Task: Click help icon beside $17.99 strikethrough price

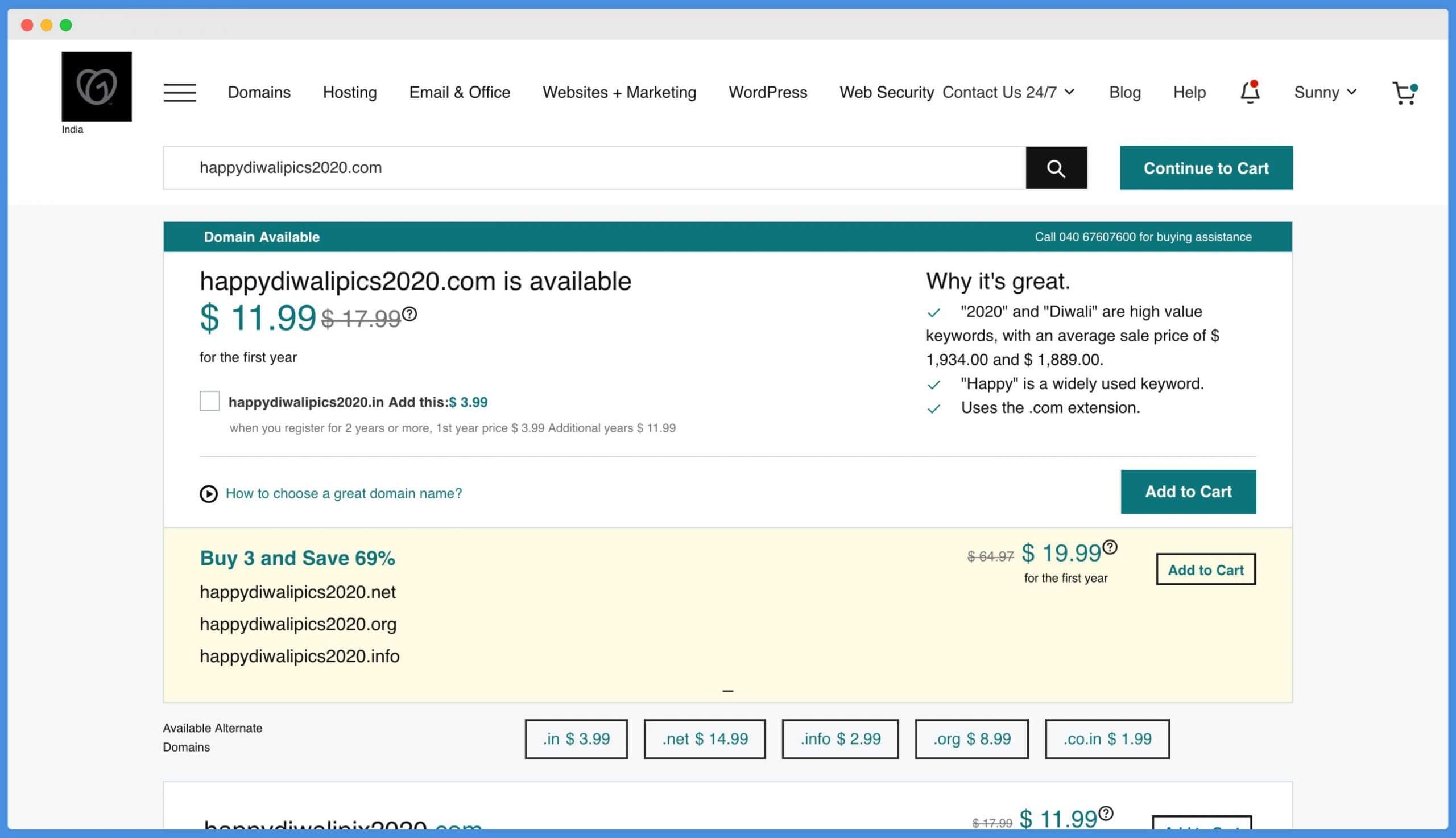Action: (x=409, y=314)
